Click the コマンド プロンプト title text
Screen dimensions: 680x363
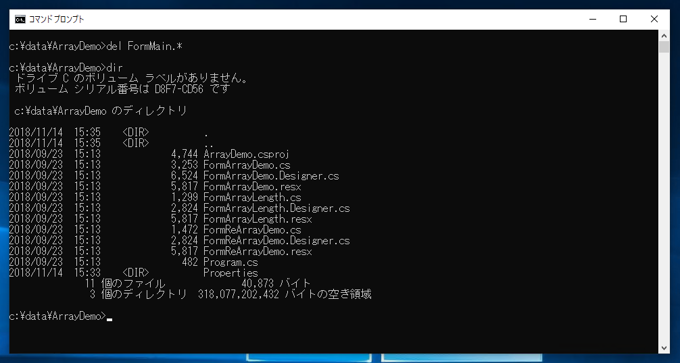coord(56,20)
